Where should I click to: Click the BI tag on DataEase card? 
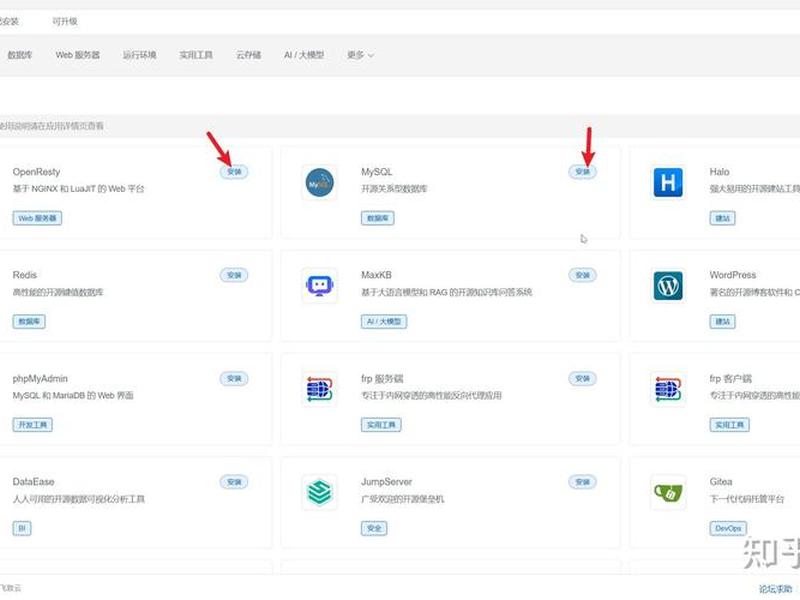[22, 529]
